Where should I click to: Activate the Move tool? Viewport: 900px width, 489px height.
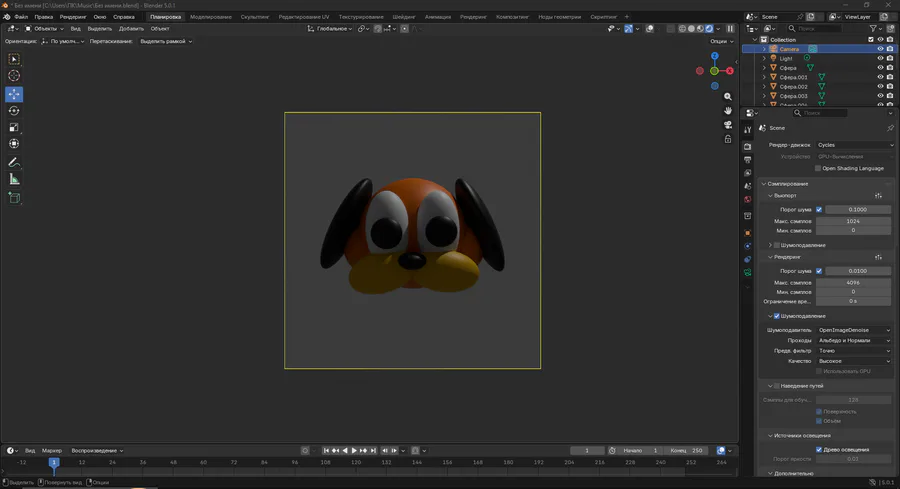pos(14,94)
